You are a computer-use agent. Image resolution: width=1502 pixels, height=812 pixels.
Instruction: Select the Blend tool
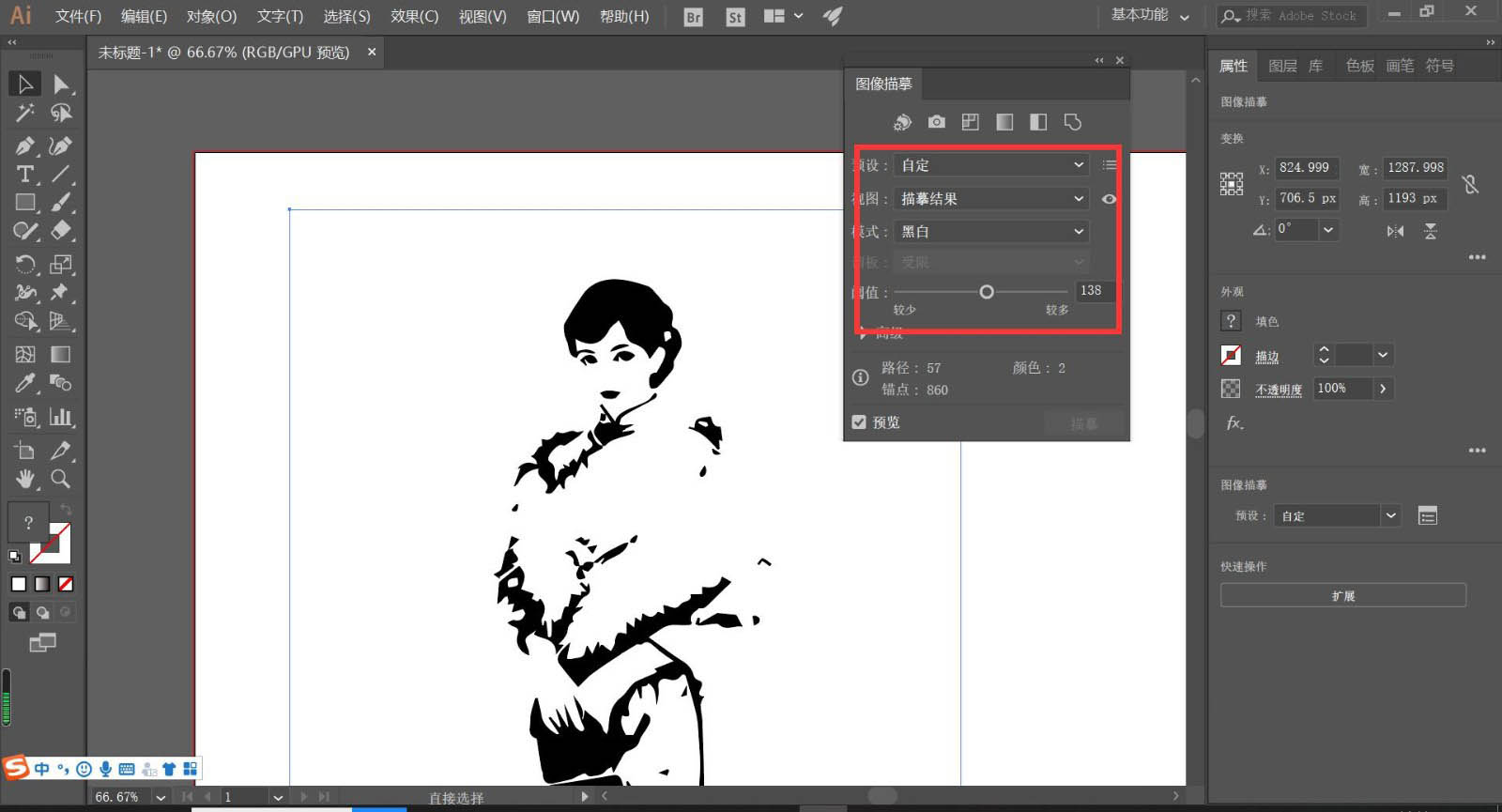pyautogui.click(x=61, y=383)
